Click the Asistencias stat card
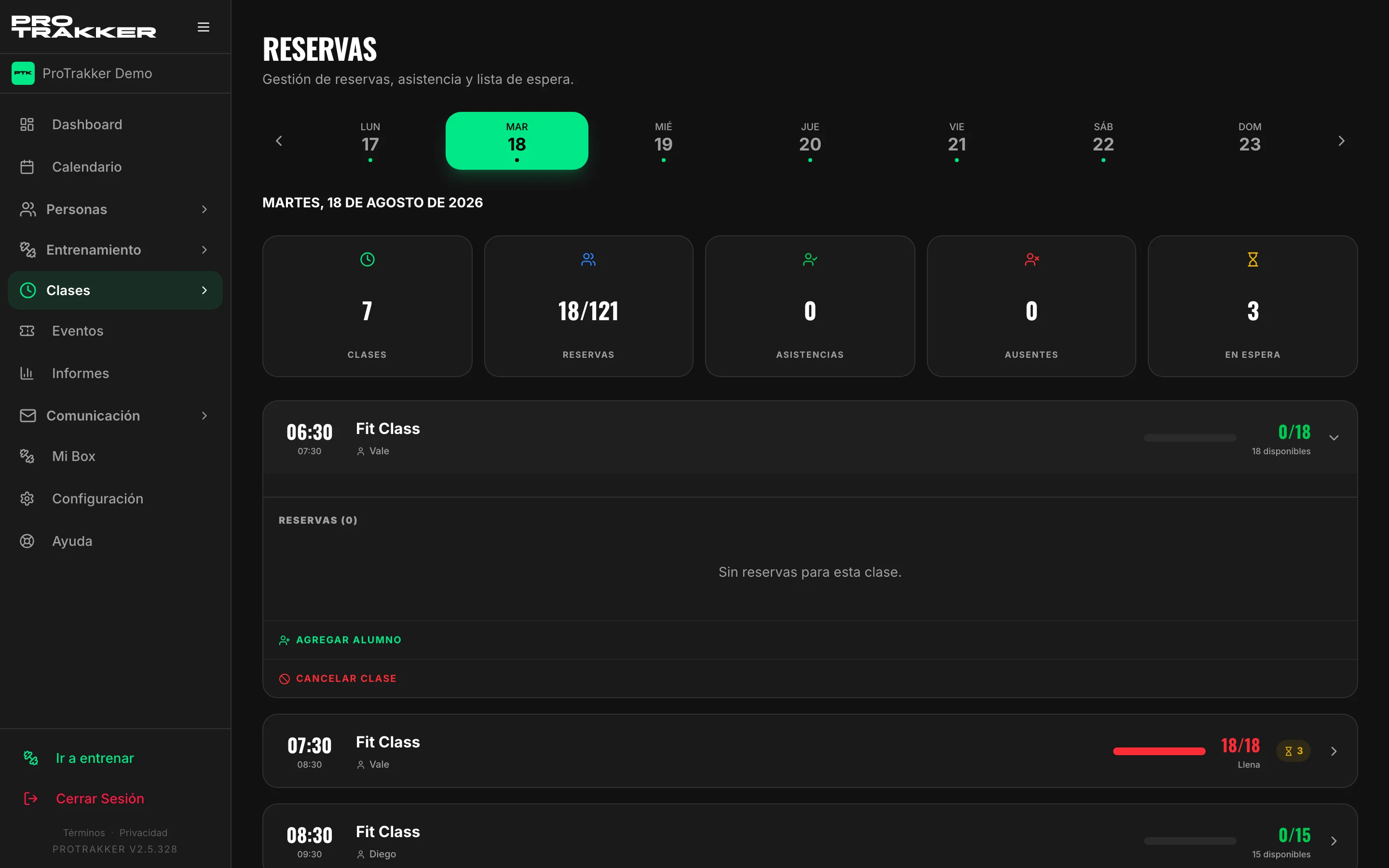 tap(810, 306)
